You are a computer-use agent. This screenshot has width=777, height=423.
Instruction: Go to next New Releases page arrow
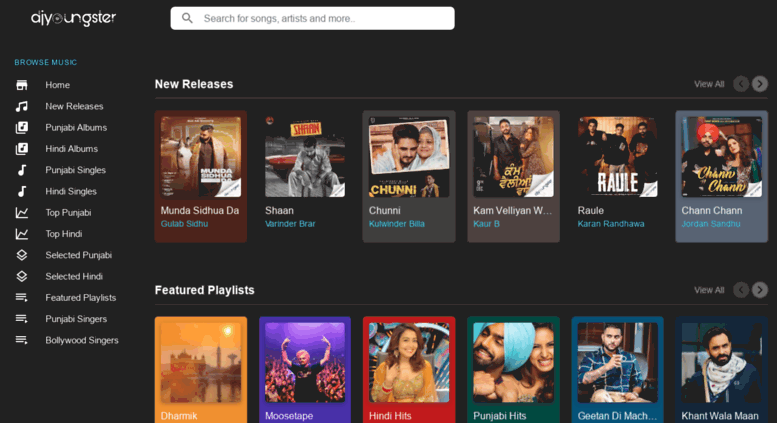760,84
